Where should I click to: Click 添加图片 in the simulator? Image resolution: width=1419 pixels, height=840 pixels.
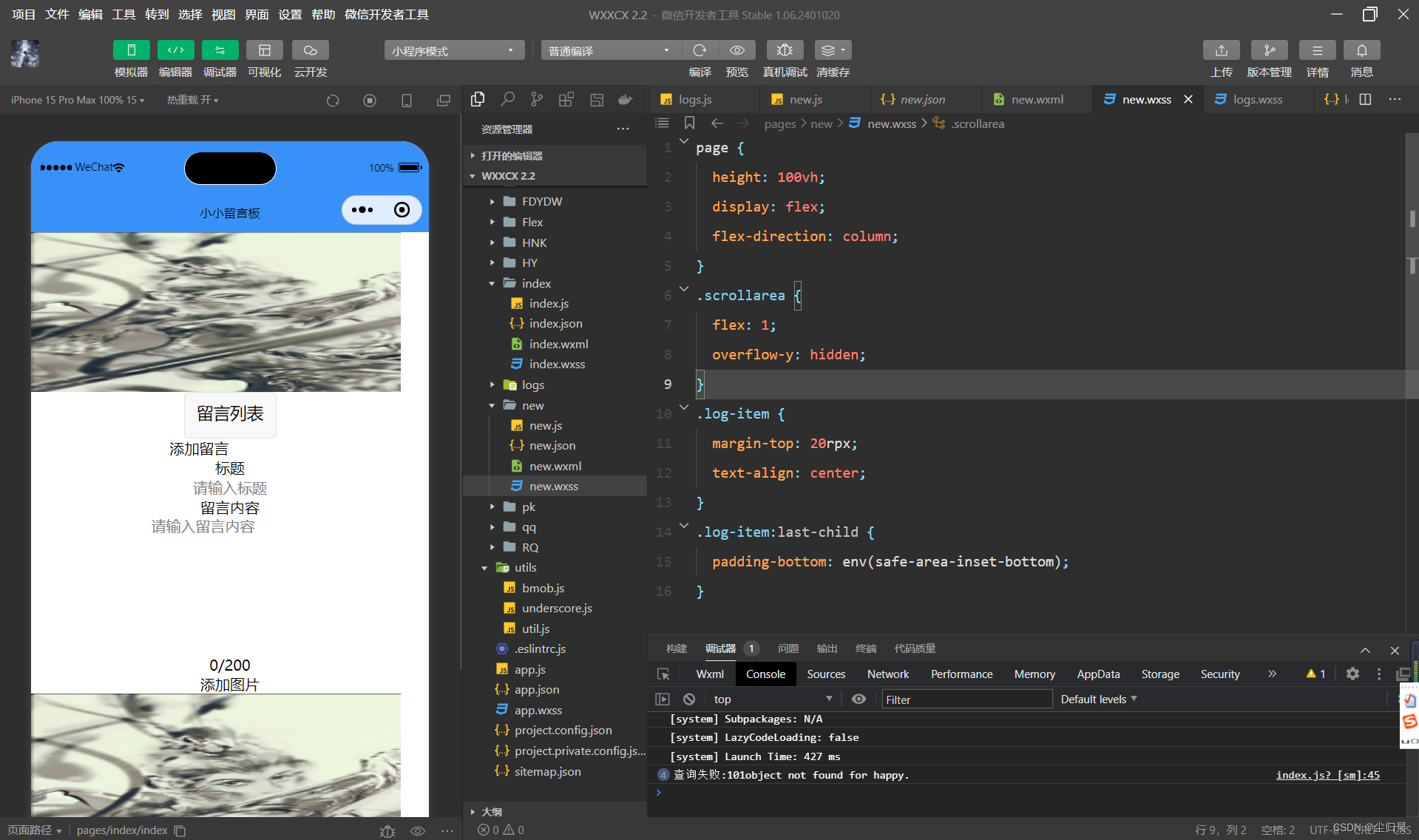pos(230,685)
